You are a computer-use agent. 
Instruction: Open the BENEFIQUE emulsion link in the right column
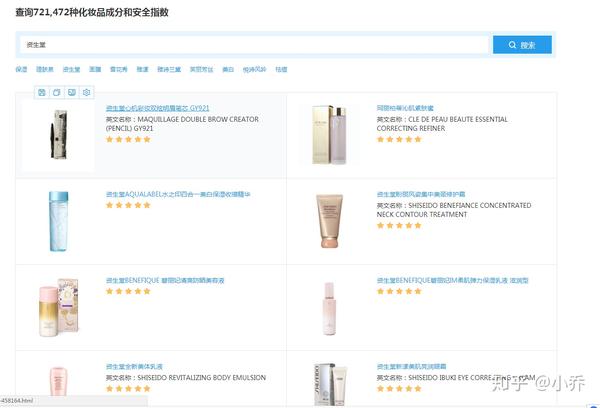tap(452, 281)
